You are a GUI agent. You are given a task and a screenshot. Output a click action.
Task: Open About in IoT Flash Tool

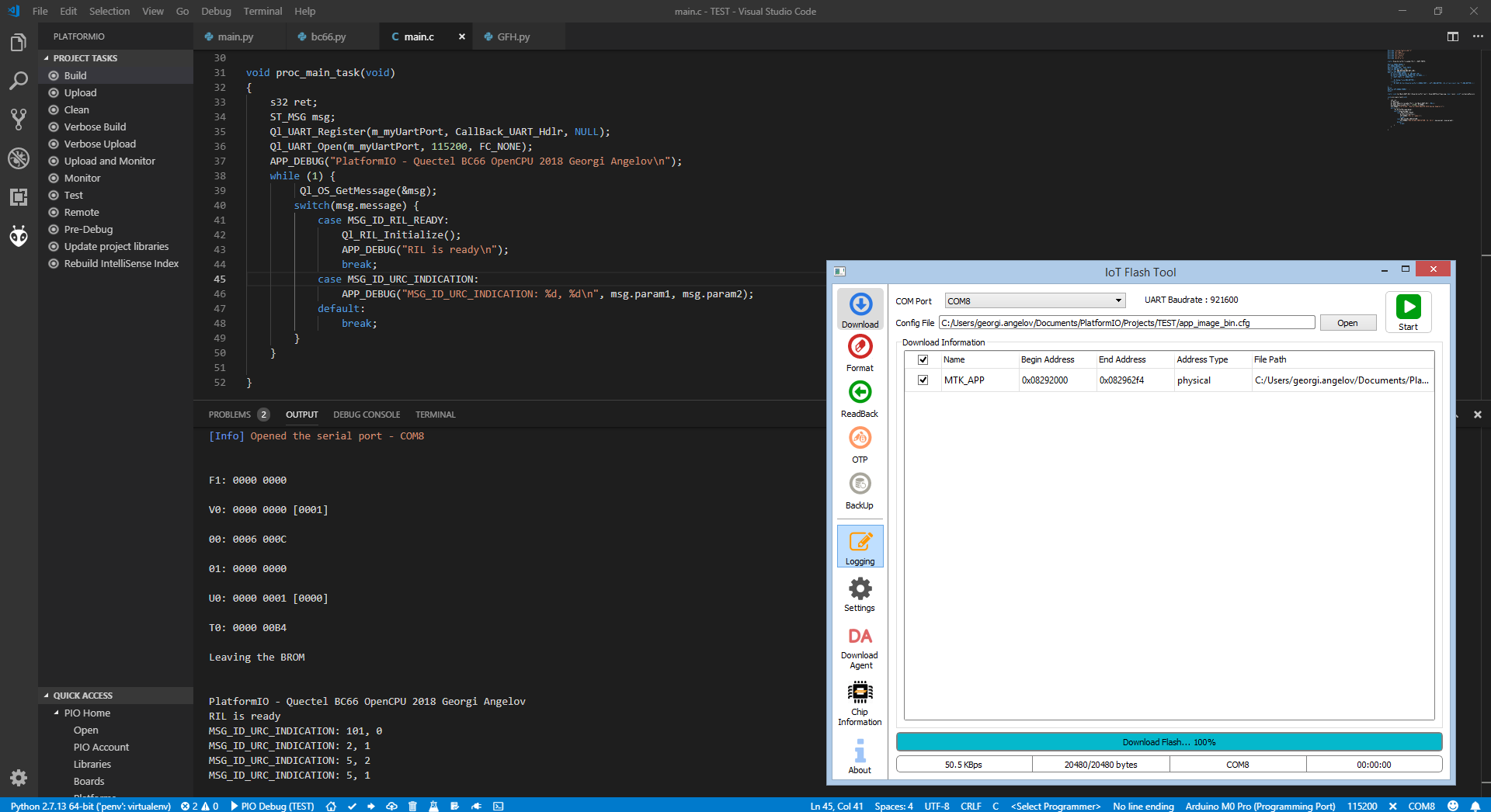point(860,757)
